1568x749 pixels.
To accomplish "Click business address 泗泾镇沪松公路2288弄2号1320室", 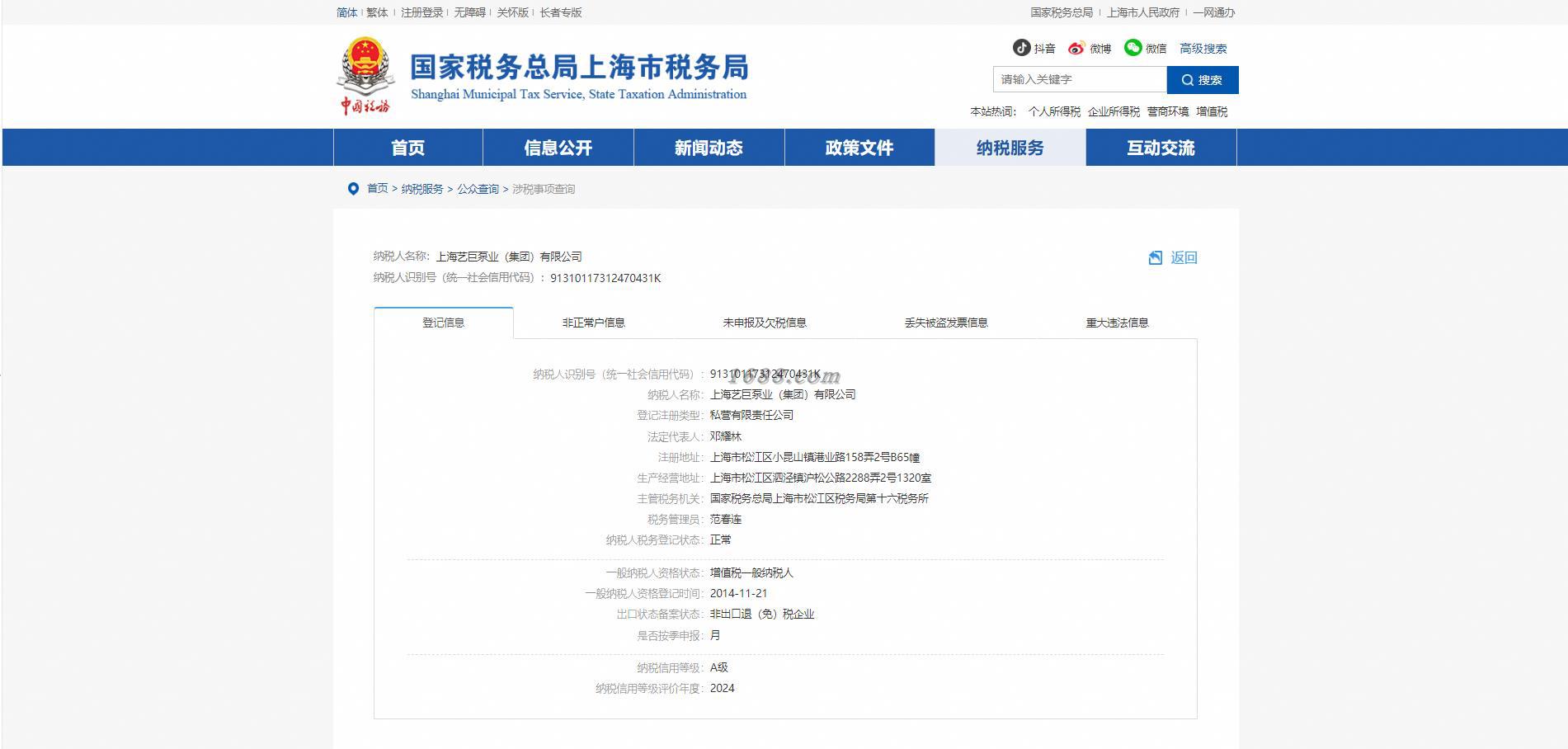I will (852, 478).
